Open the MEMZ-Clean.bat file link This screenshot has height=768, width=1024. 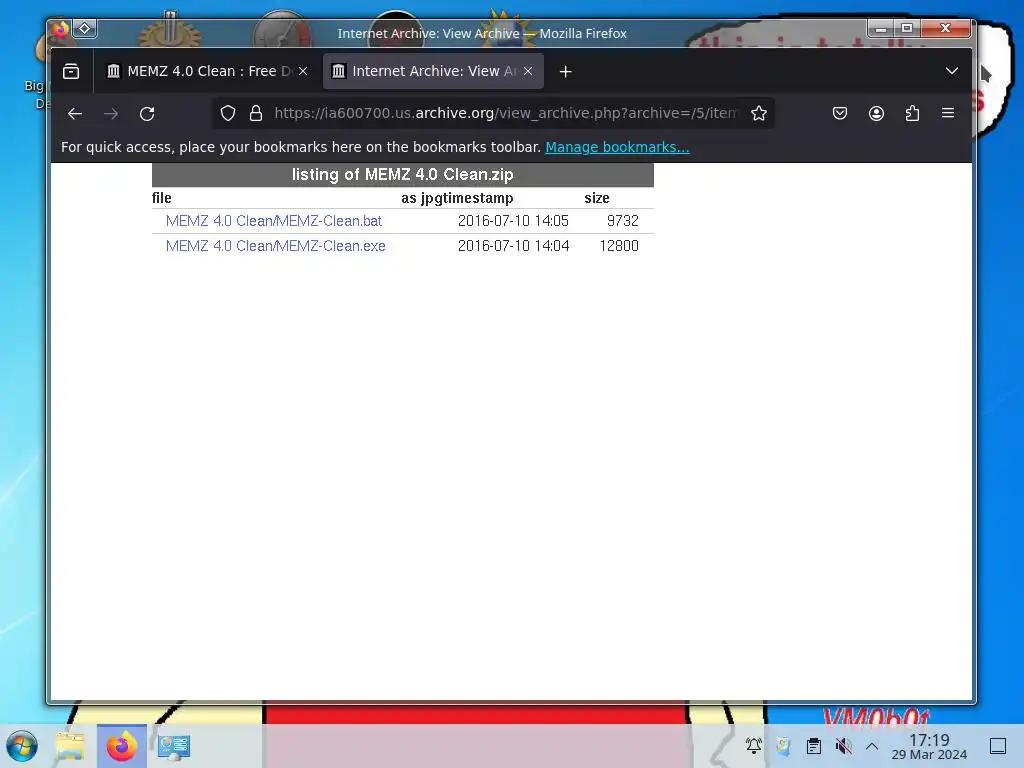(274, 221)
